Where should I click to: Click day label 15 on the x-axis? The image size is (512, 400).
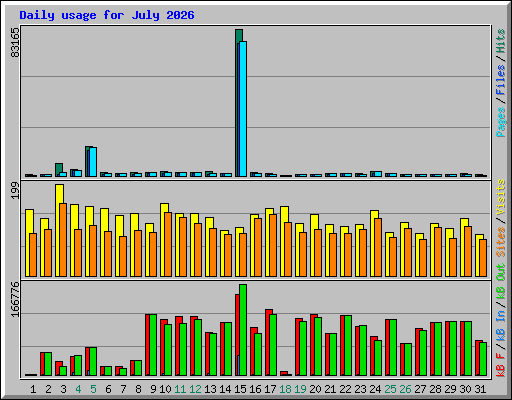(240, 389)
